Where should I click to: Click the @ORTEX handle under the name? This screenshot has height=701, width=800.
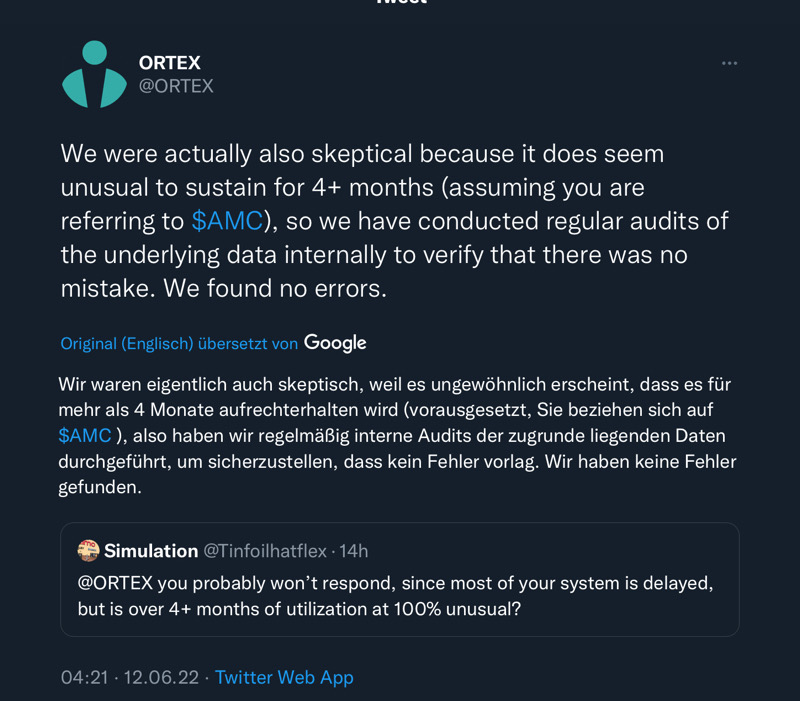click(176, 86)
